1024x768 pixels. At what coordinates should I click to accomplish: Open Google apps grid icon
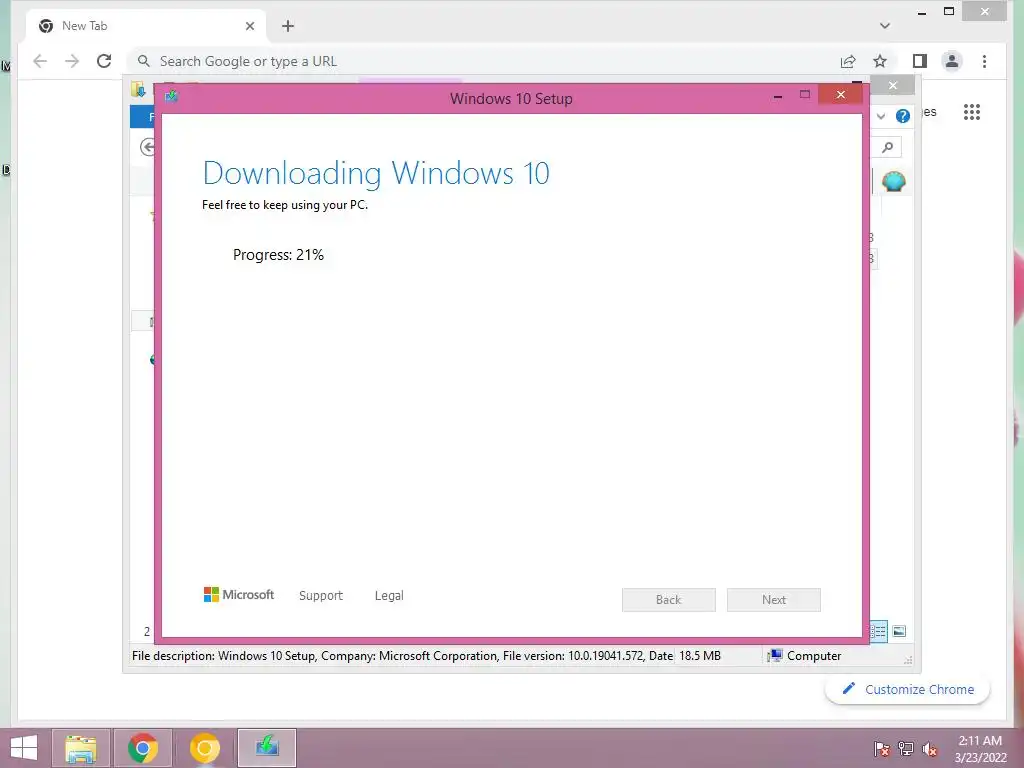[x=972, y=112]
